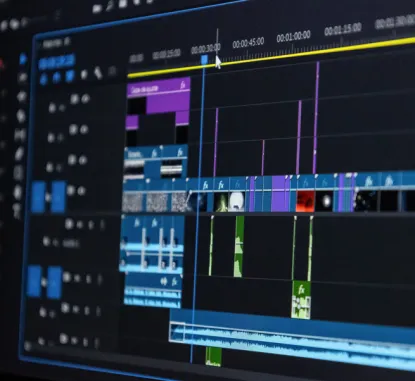The image size is (415, 381).
Task: Click the blue playhead timecode field
Action: coord(57,61)
